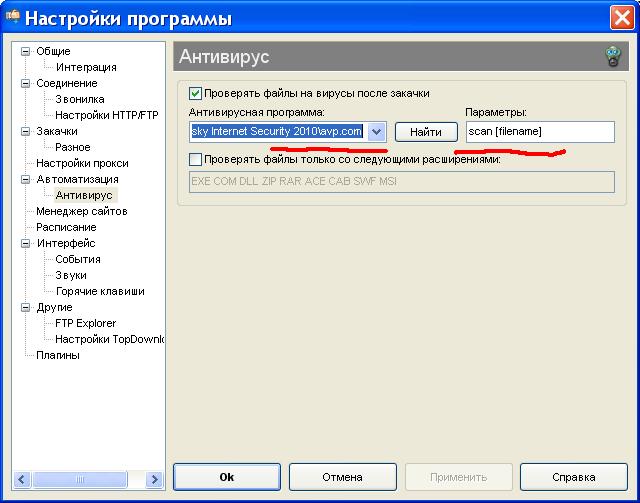Open the Антивирусная программа path dropdown arrow
640x503 pixels.
(376, 132)
